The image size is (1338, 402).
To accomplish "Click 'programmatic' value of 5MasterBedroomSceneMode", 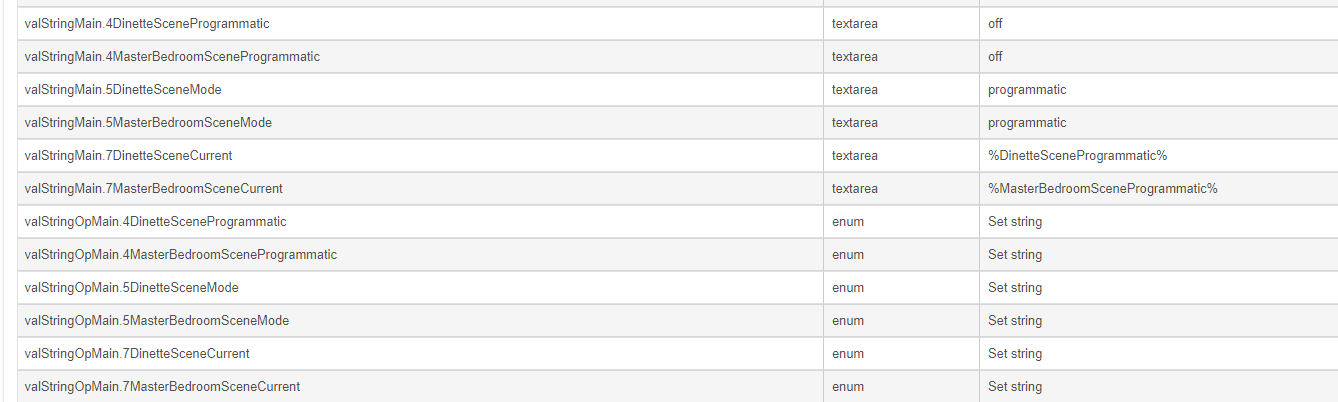I will point(1027,122).
